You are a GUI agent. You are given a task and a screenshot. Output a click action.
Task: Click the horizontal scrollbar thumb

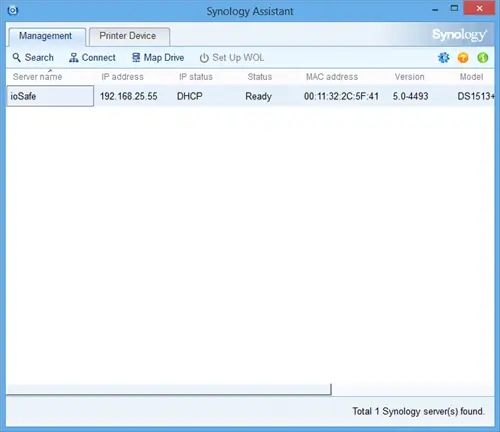coord(169,389)
